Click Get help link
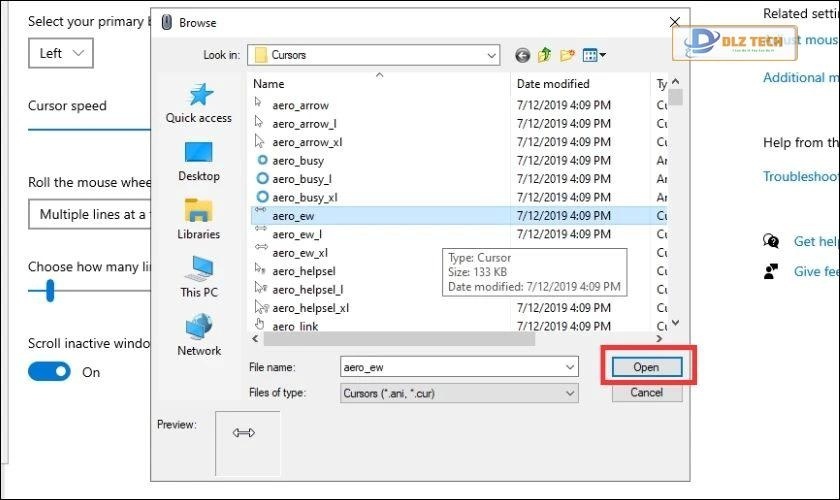 pos(816,241)
